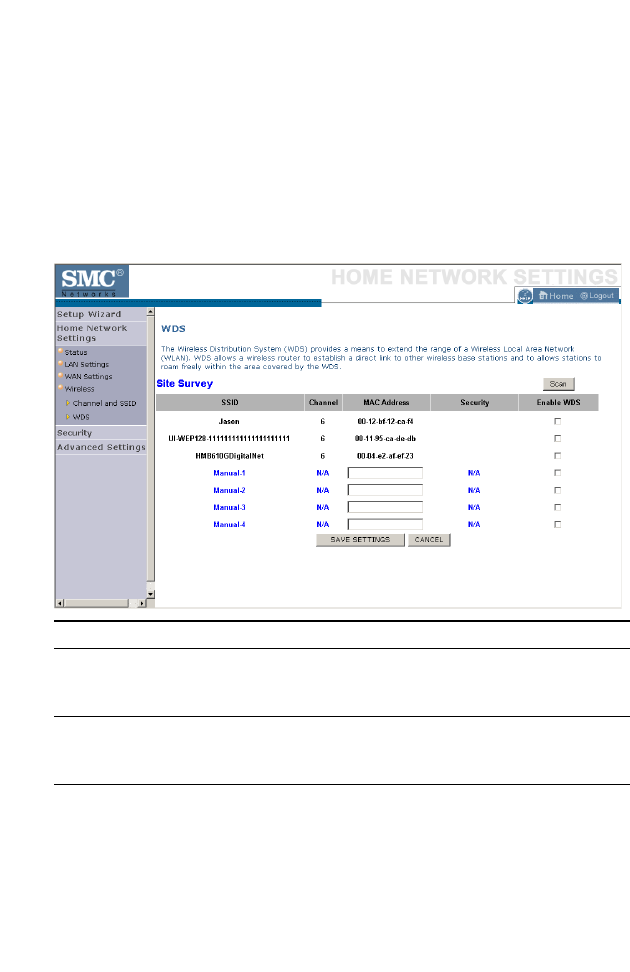
Task: Open Channel and SSID page
Action: [104, 403]
